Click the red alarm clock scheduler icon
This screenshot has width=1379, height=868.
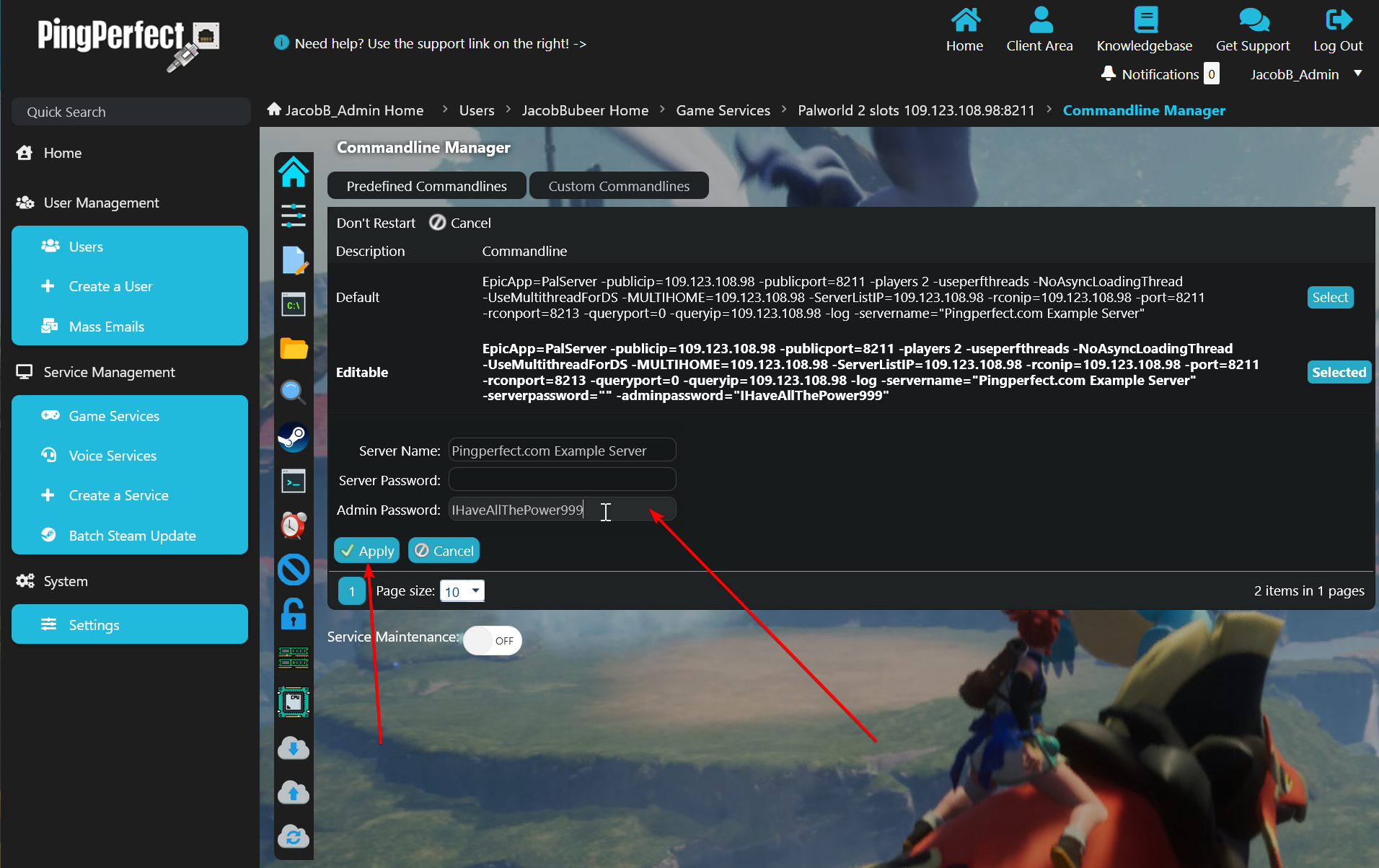(x=294, y=525)
